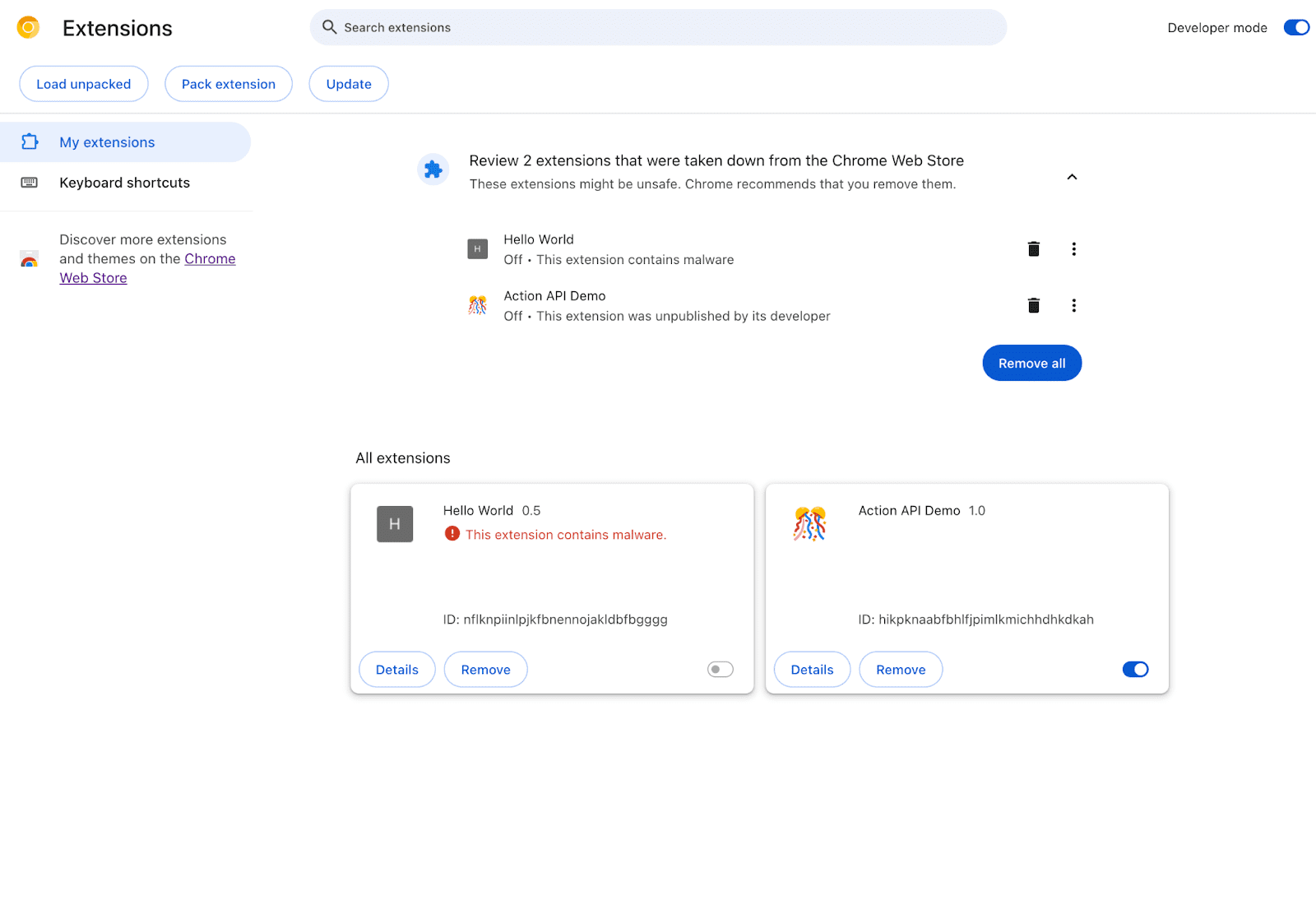This screenshot has height=905, width=1316.
Task: Open the three-dot menu for Action API Demo
Action: point(1073,305)
